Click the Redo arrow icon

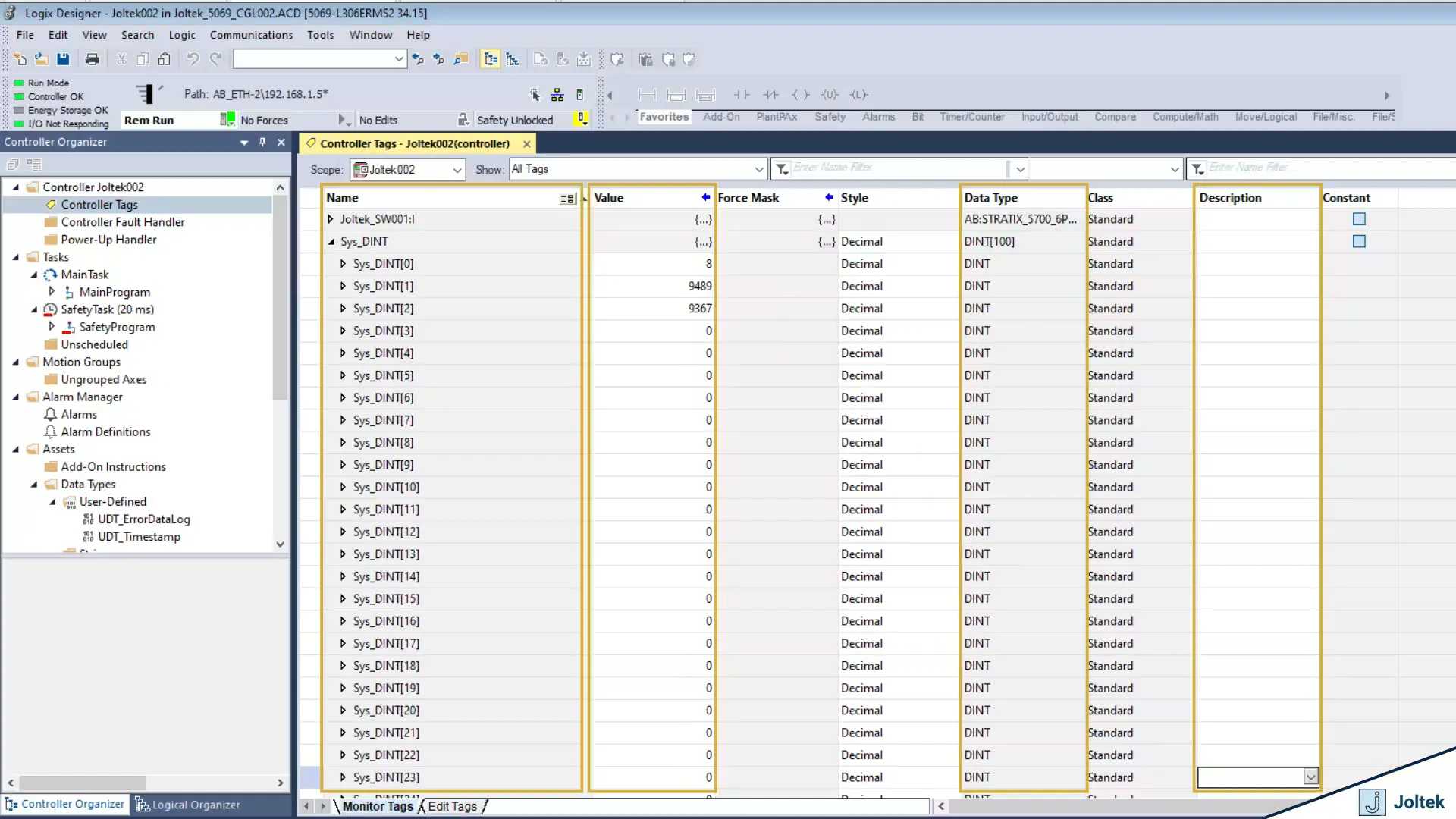tap(216, 59)
